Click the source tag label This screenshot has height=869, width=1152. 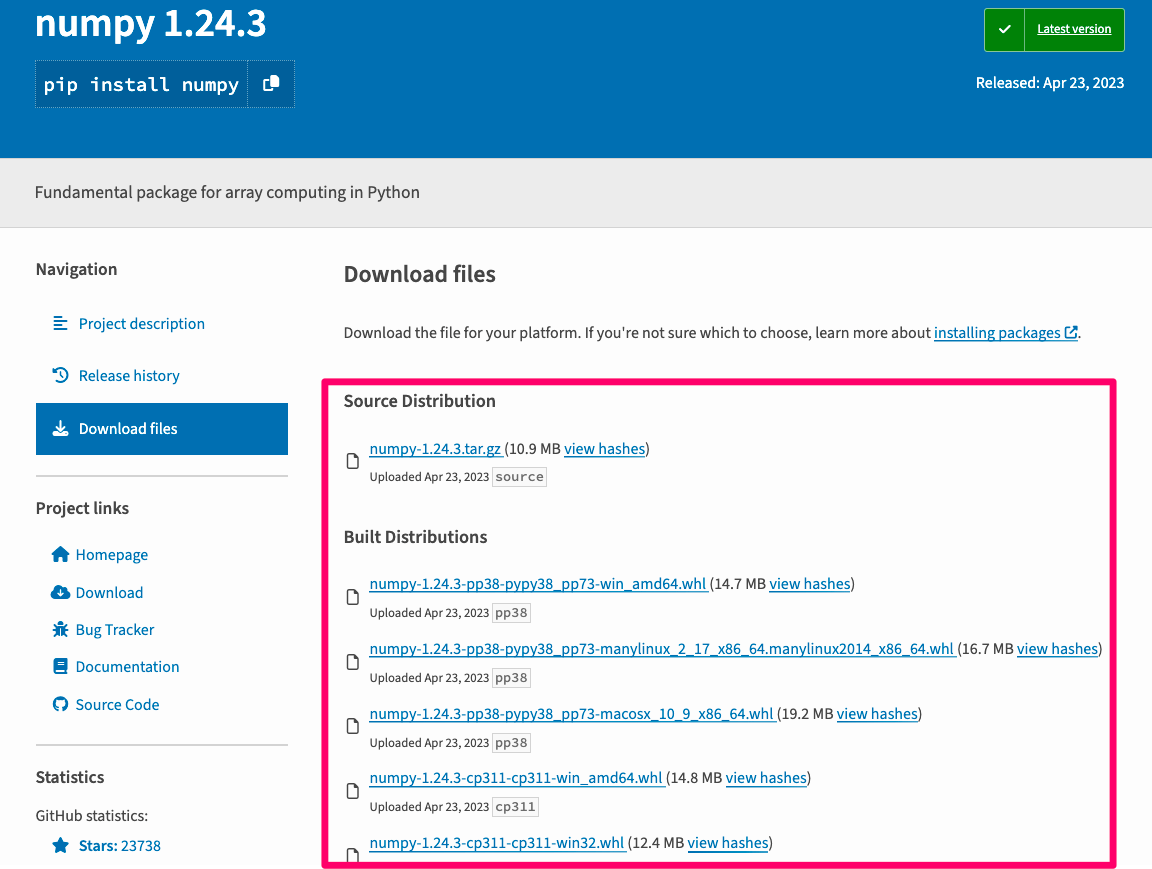pyautogui.click(x=519, y=477)
